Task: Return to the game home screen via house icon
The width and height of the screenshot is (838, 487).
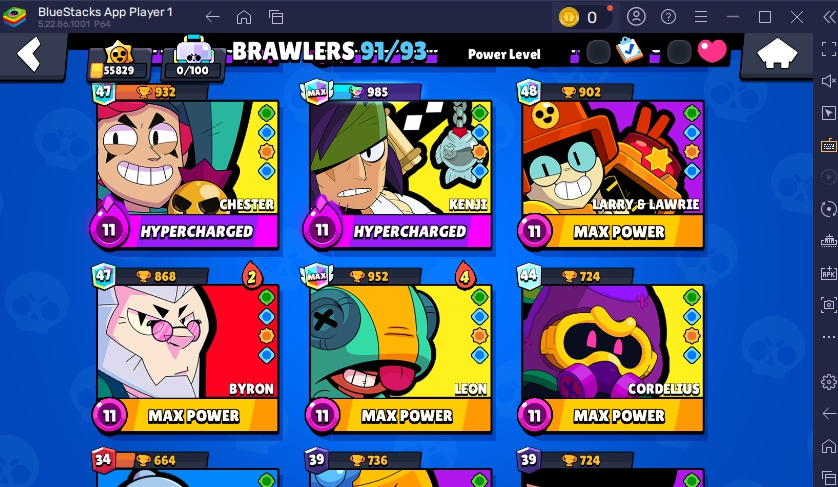Action: [777, 53]
